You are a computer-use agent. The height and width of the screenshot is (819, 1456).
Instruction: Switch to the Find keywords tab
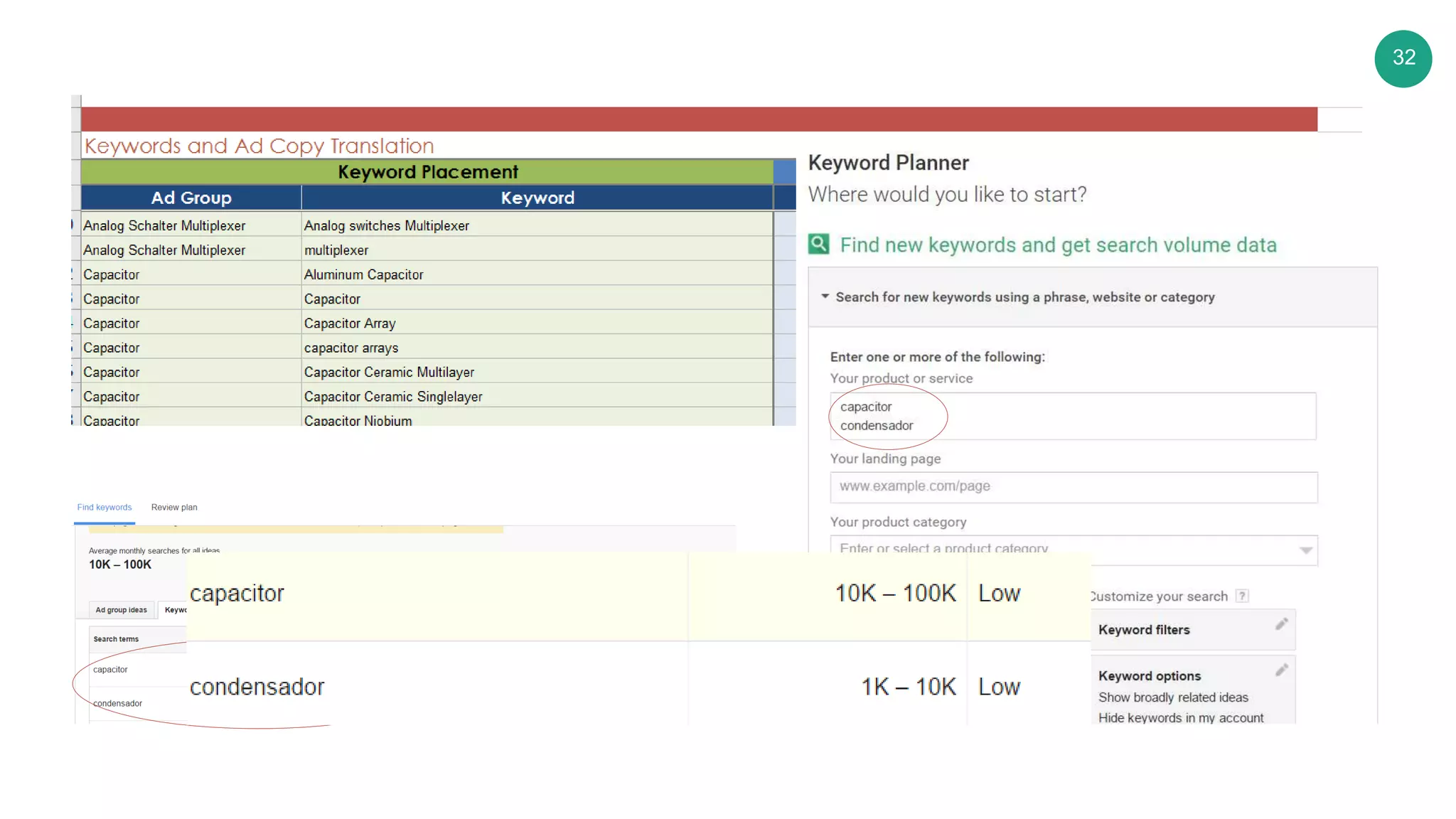pyautogui.click(x=105, y=508)
